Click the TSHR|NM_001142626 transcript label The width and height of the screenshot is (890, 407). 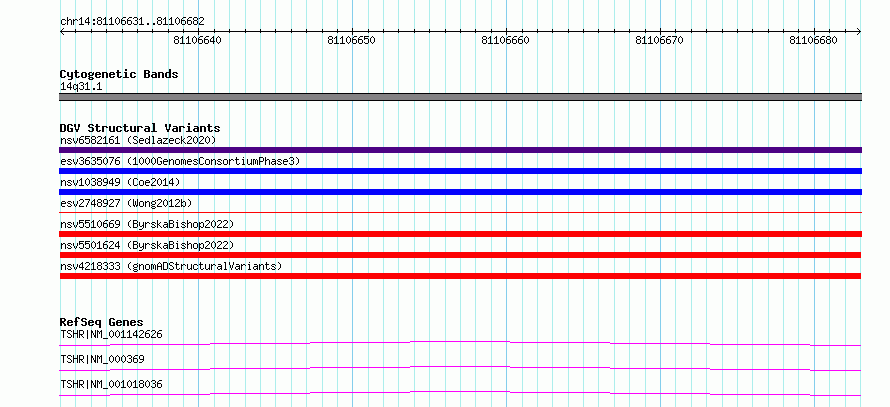(111, 334)
